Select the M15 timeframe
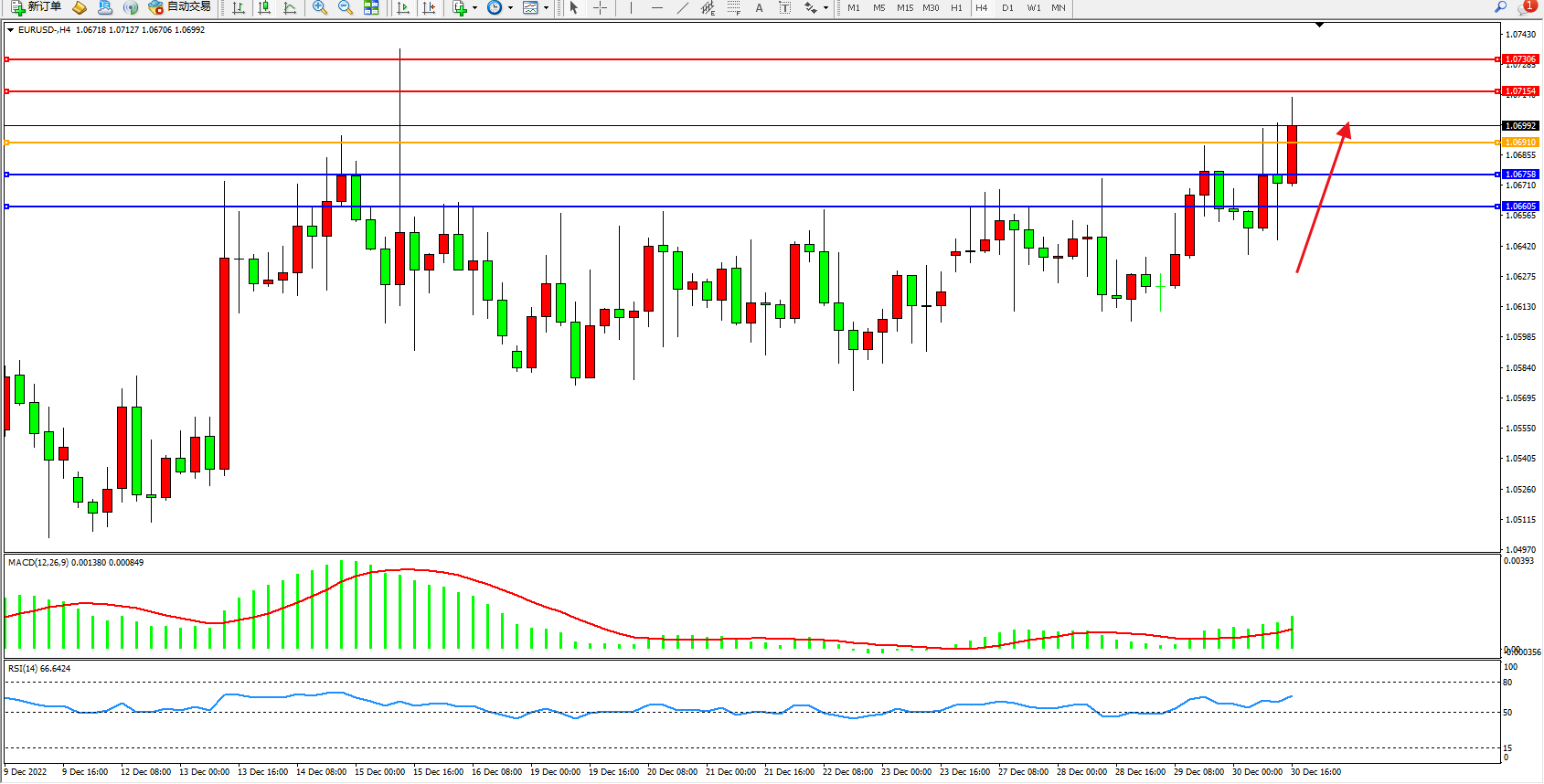 [904, 7]
